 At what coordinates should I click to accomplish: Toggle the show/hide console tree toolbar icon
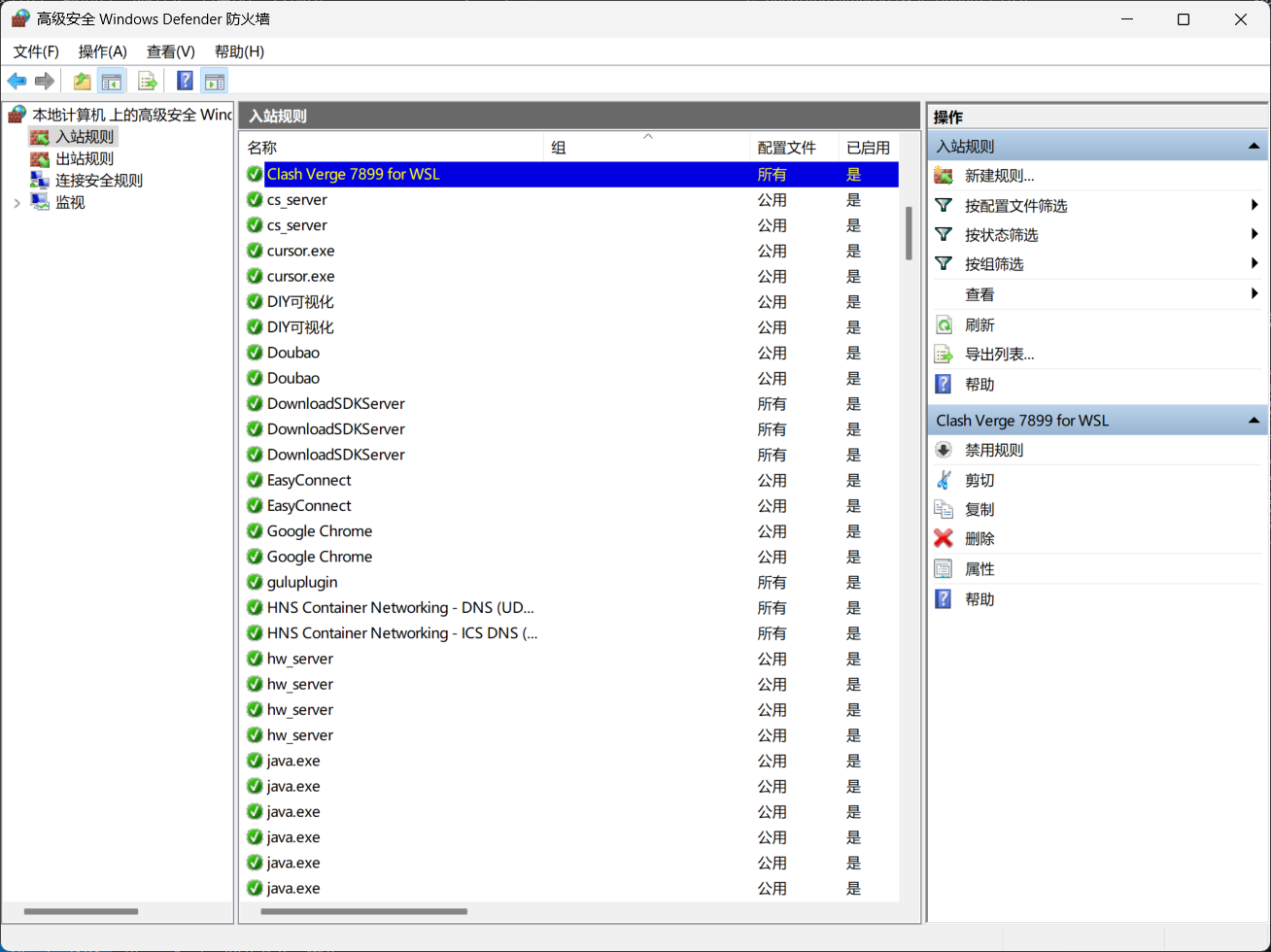(x=112, y=81)
